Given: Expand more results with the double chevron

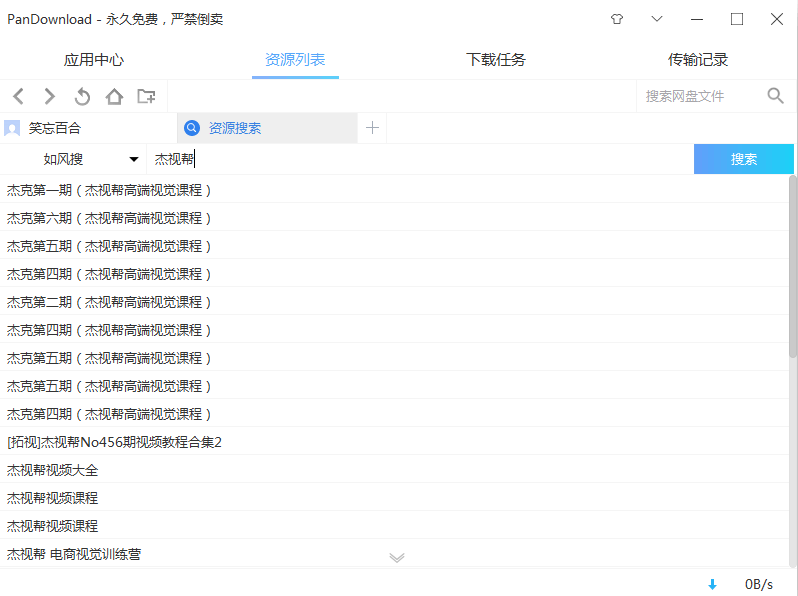Looking at the screenshot, I should pyautogui.click(x=397, y=557).
